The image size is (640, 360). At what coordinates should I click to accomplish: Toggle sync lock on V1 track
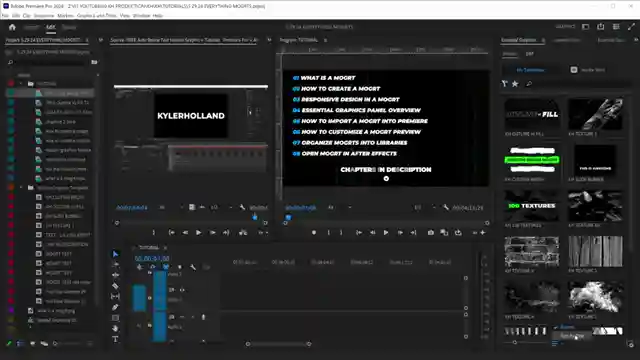tap(172, 290)
